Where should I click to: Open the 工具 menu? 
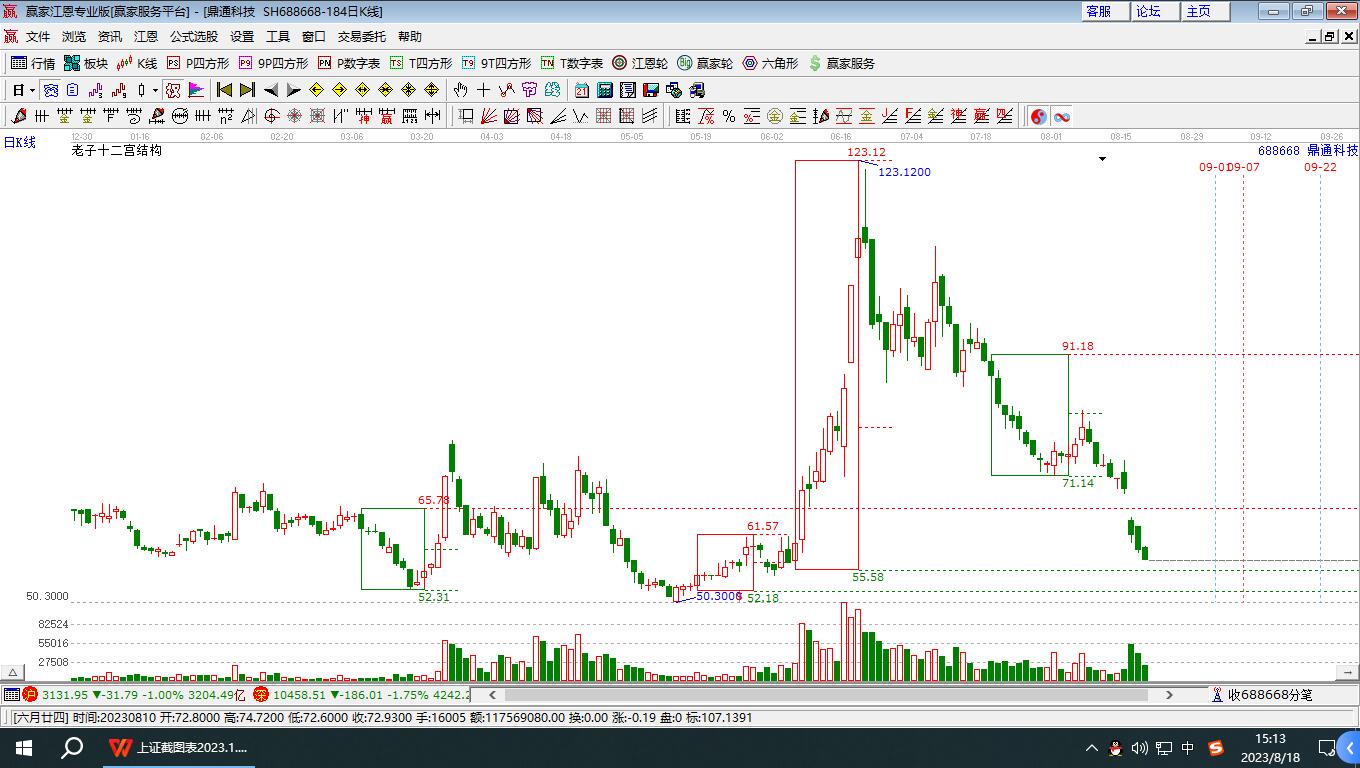click(278, 36)
